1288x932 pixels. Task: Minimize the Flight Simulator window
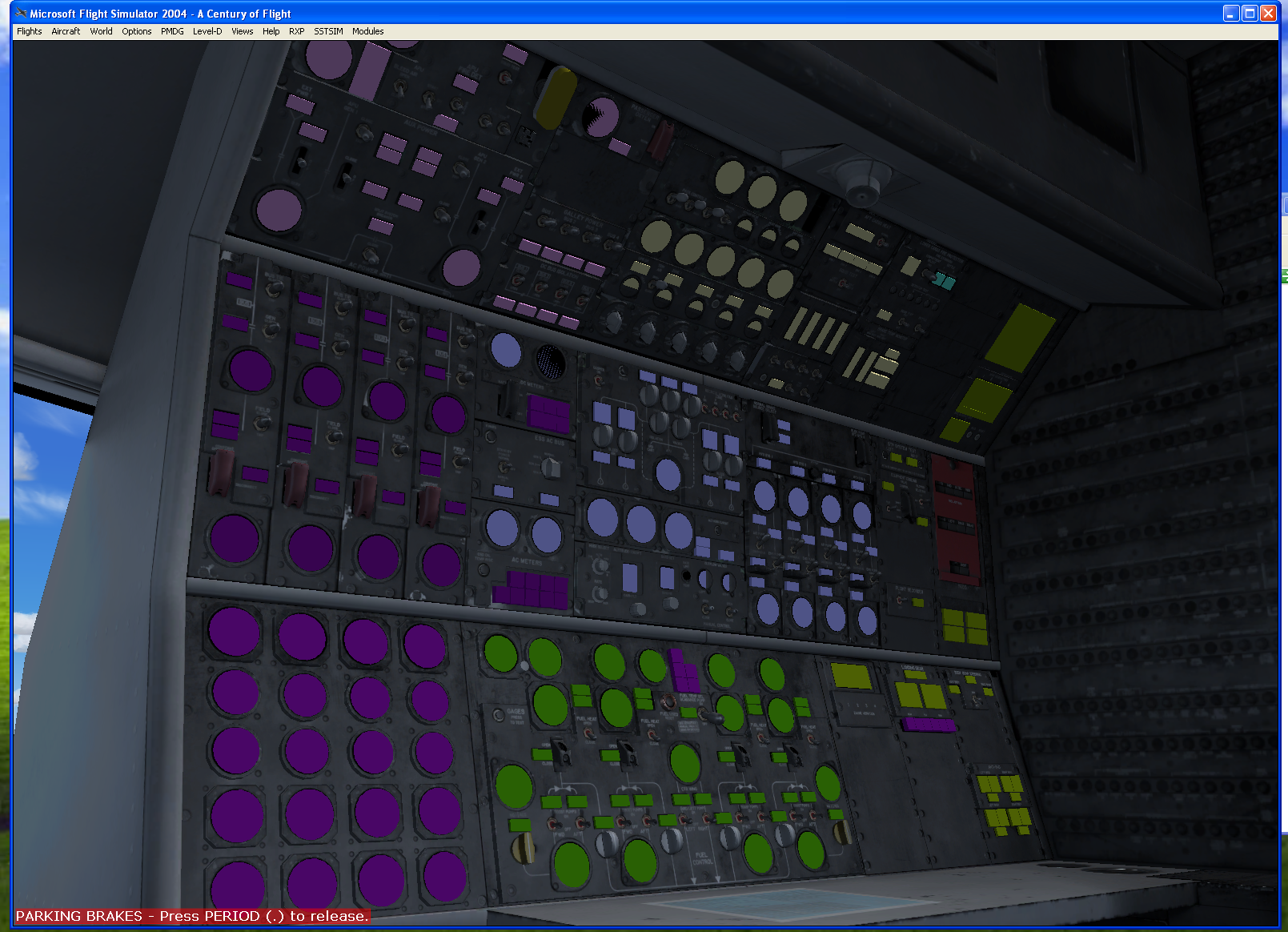click(1231, 13)
